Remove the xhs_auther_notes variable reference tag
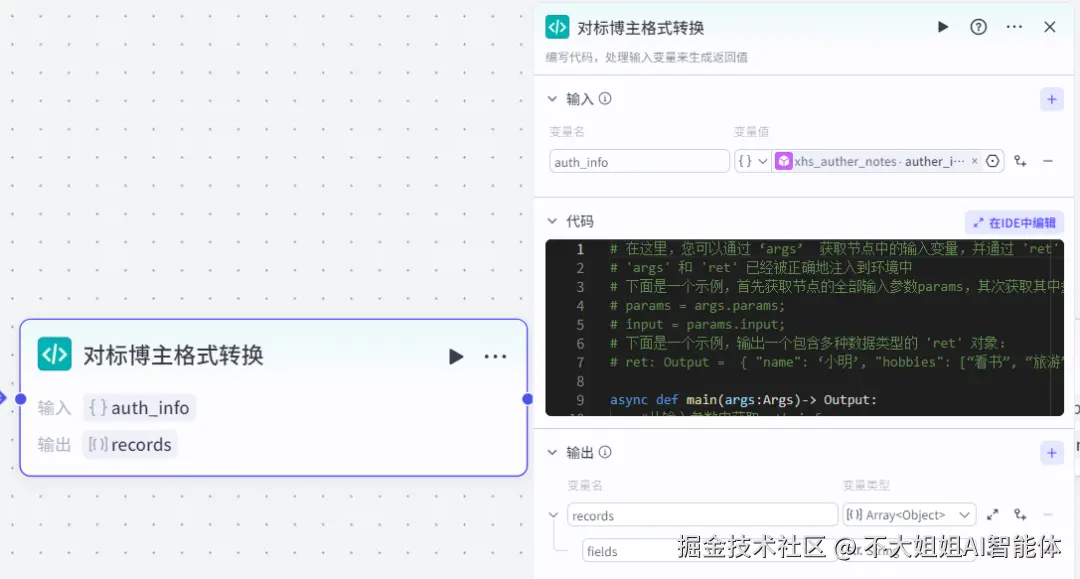The image size is (1080, 579). tap(974, 160)
